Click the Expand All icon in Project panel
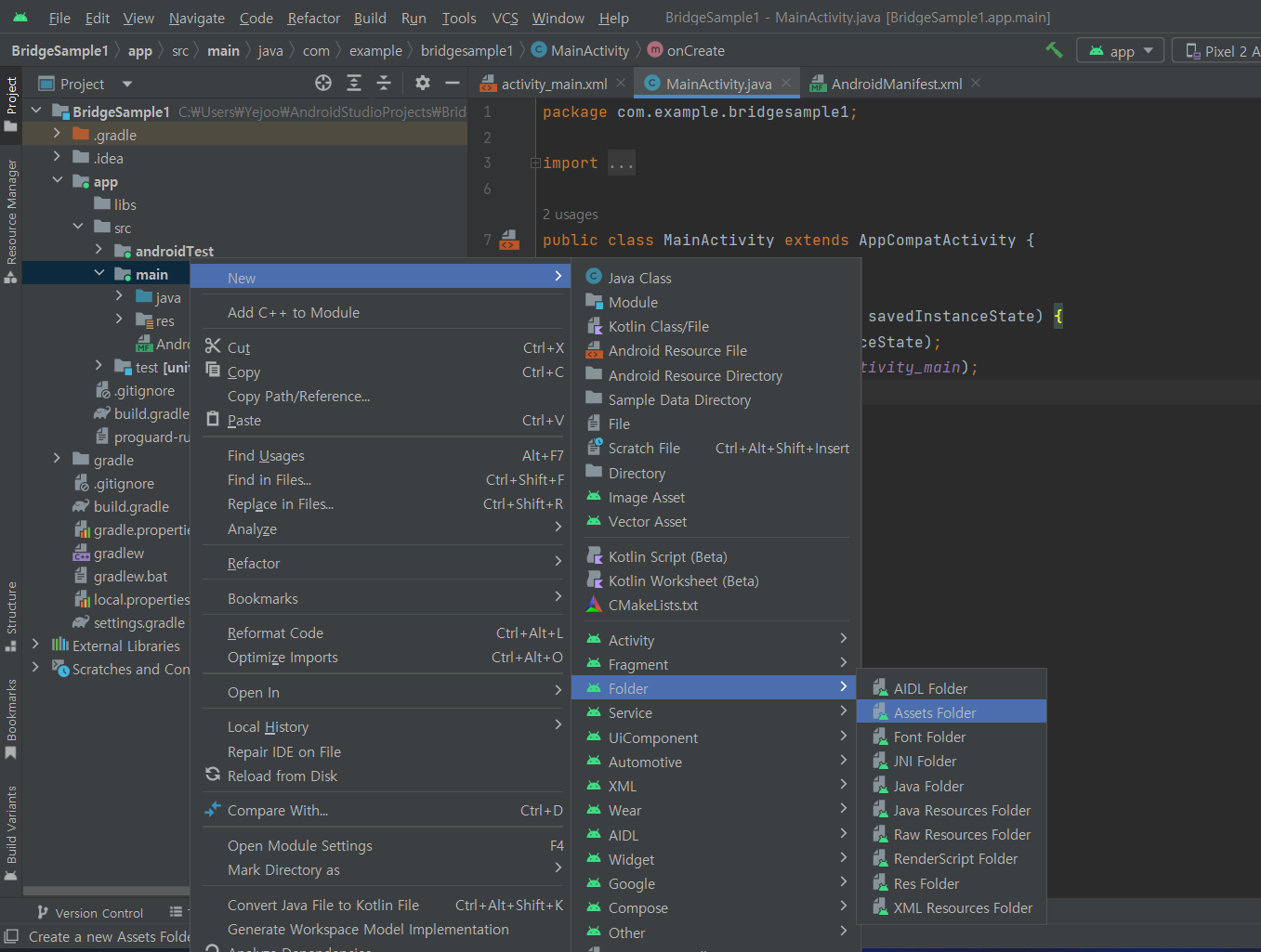This screenshot has height=952, width=1261. click(354, 84)
